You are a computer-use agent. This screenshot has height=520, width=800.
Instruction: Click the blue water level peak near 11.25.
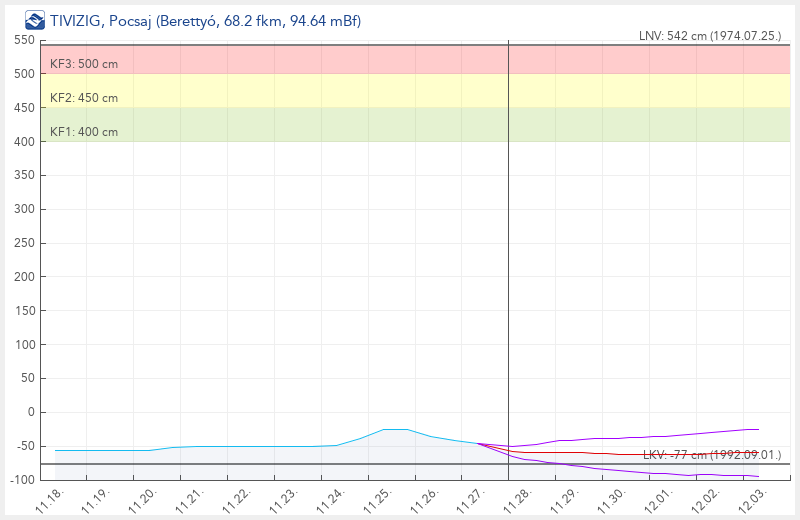pos(395,429)
